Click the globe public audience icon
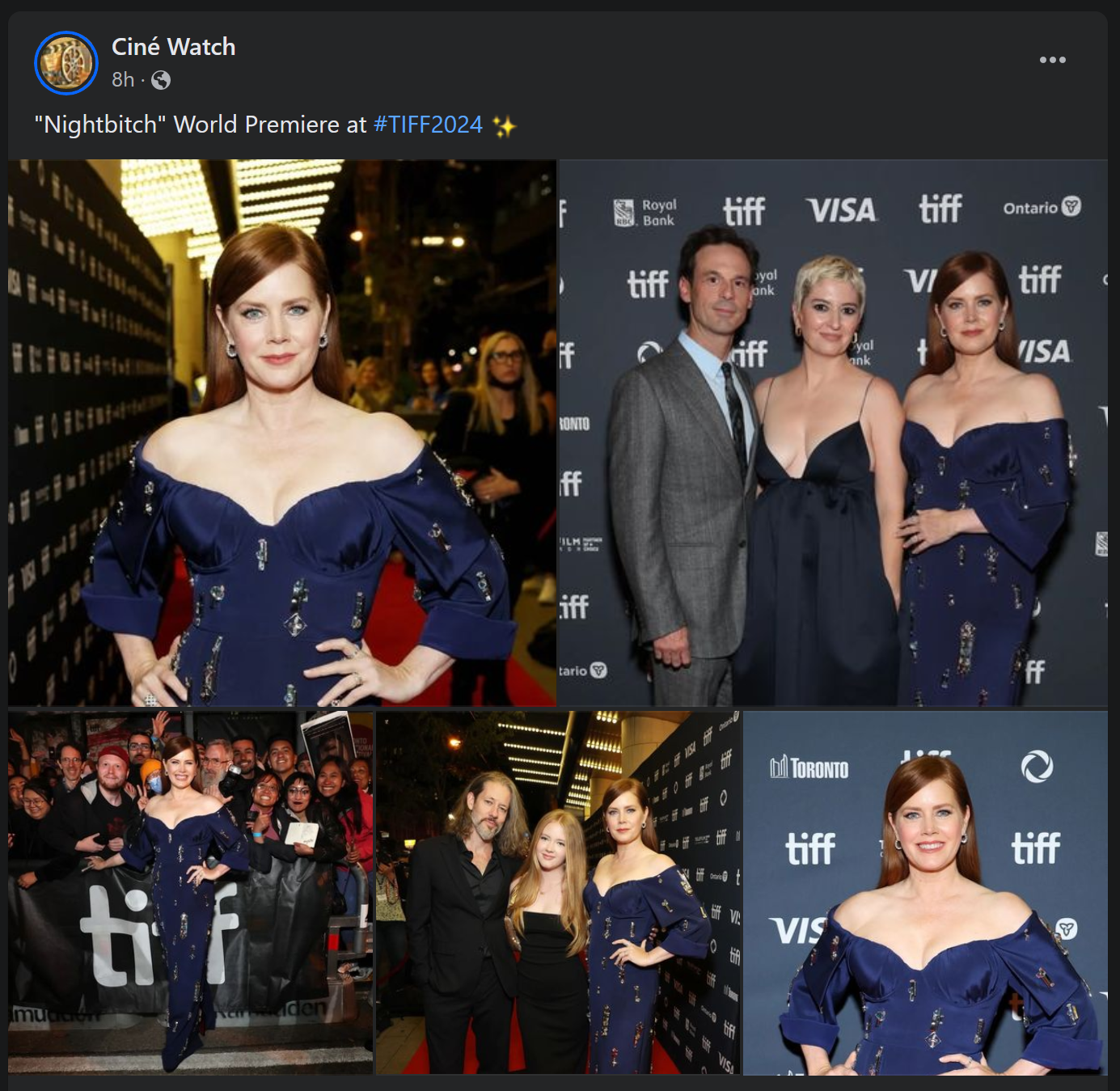Image resolution: width=1120 pixels, height=1091 pixels. click(161, 80)
